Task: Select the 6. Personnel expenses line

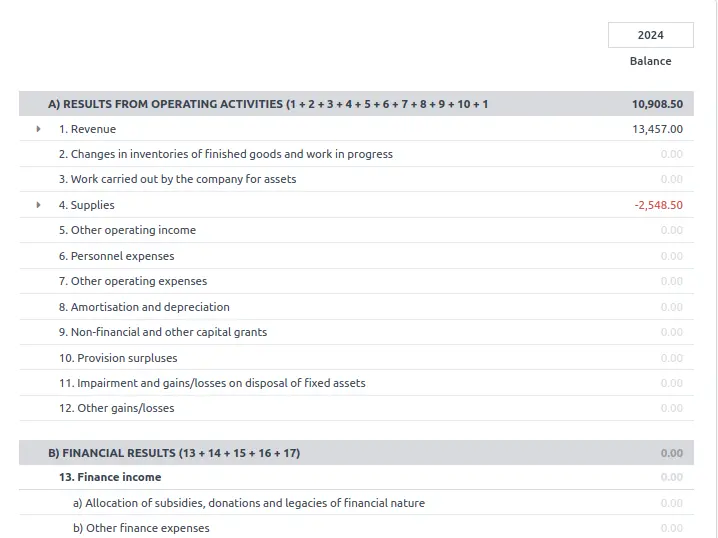Action: click(116, 256)
